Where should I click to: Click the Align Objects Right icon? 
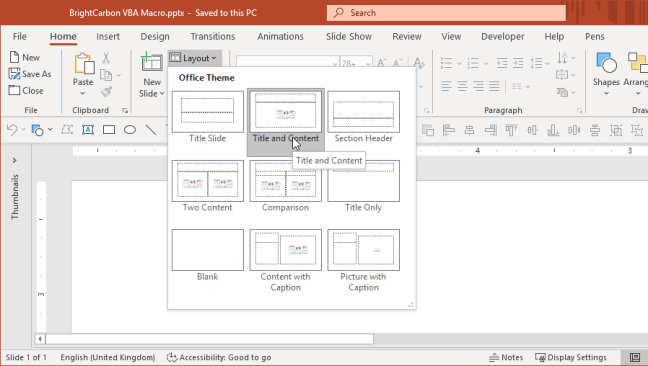pos(491,131)
